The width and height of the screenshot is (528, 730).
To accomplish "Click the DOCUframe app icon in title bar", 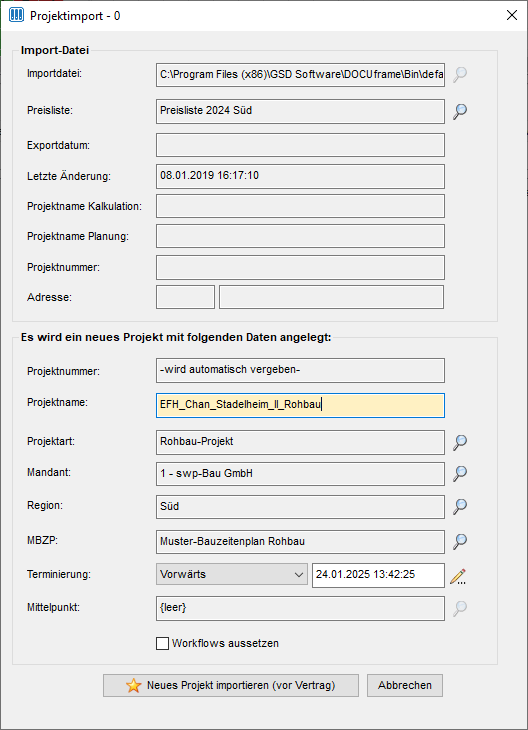I will (x=16, y=15).
